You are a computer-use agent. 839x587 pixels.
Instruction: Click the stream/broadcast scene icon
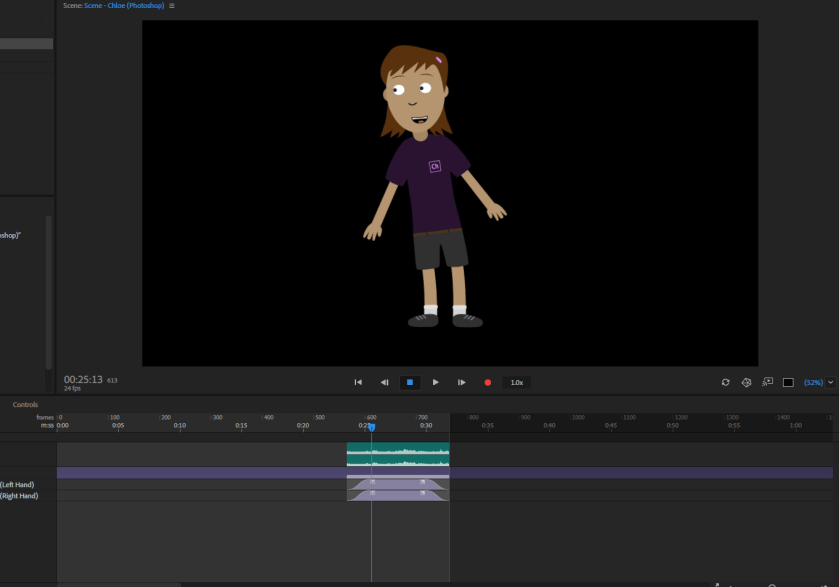pyautogui.click(x=767, y=382)
